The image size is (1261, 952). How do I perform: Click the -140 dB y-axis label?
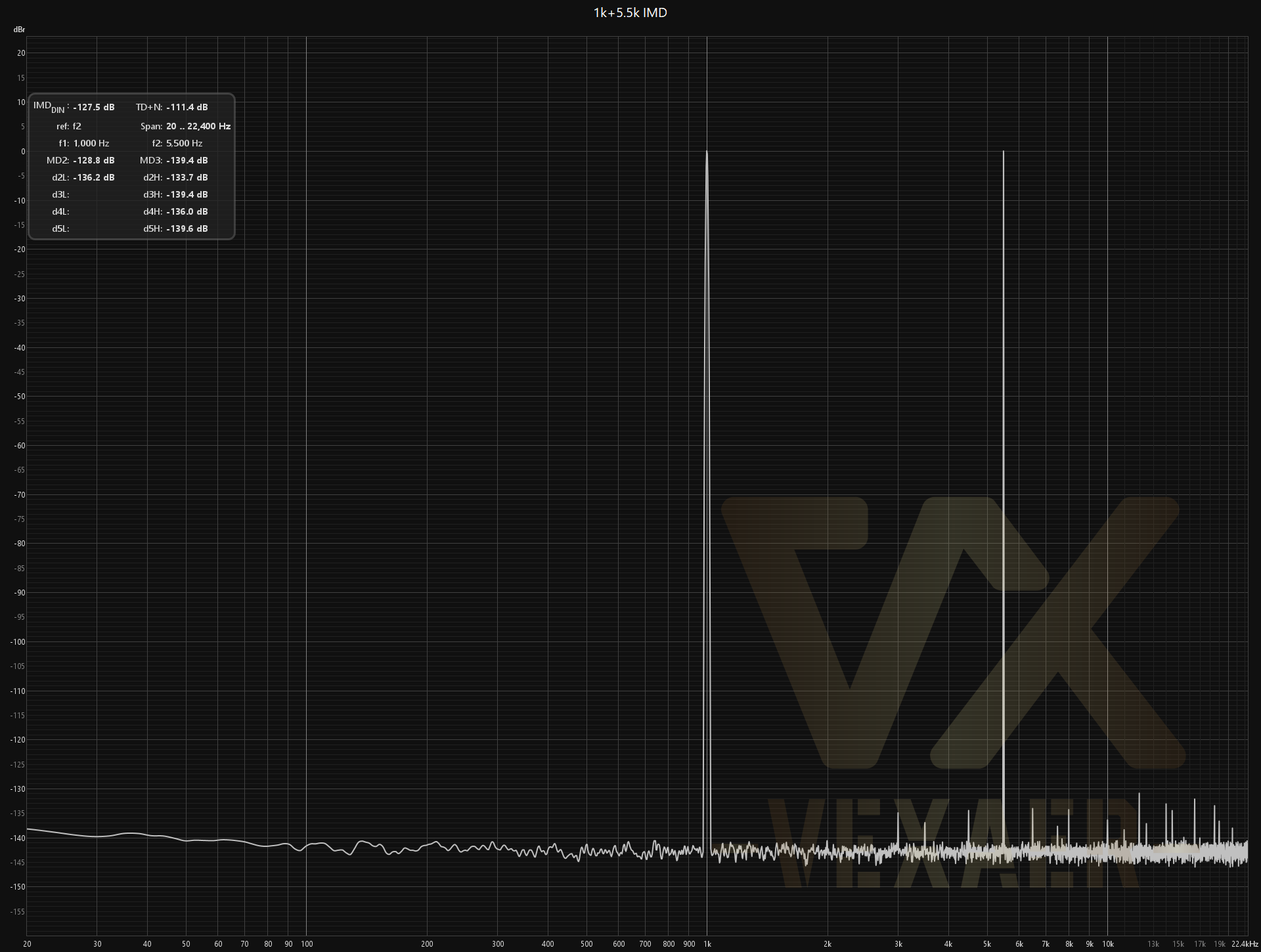18,838
